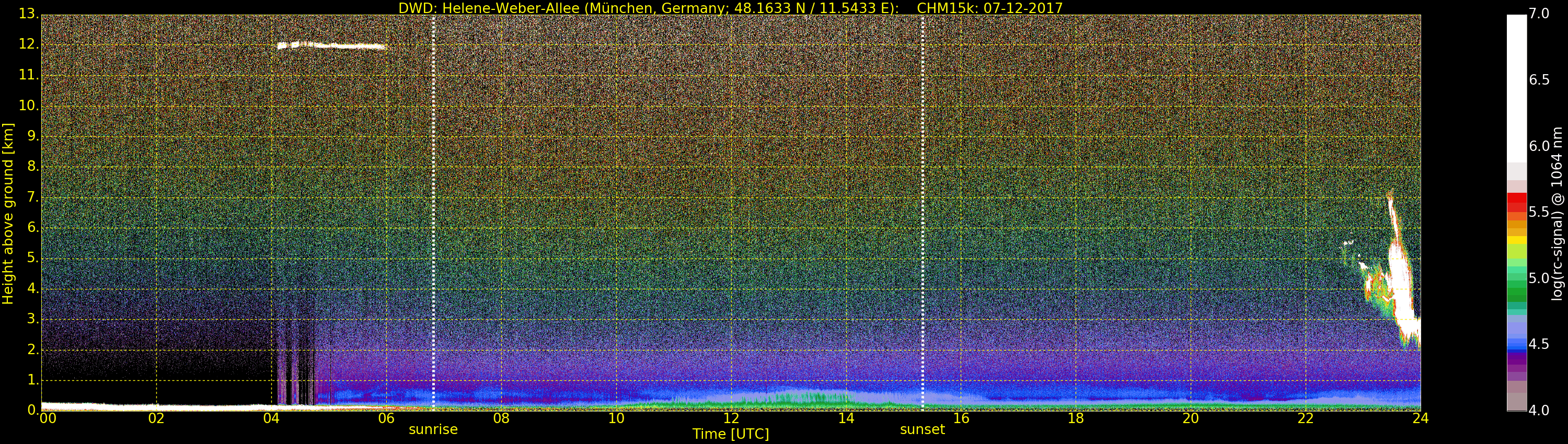This screenshot has height=444, width=1568.
Task: Click the Height above ground [km] axis label
Action: [8, 213]
